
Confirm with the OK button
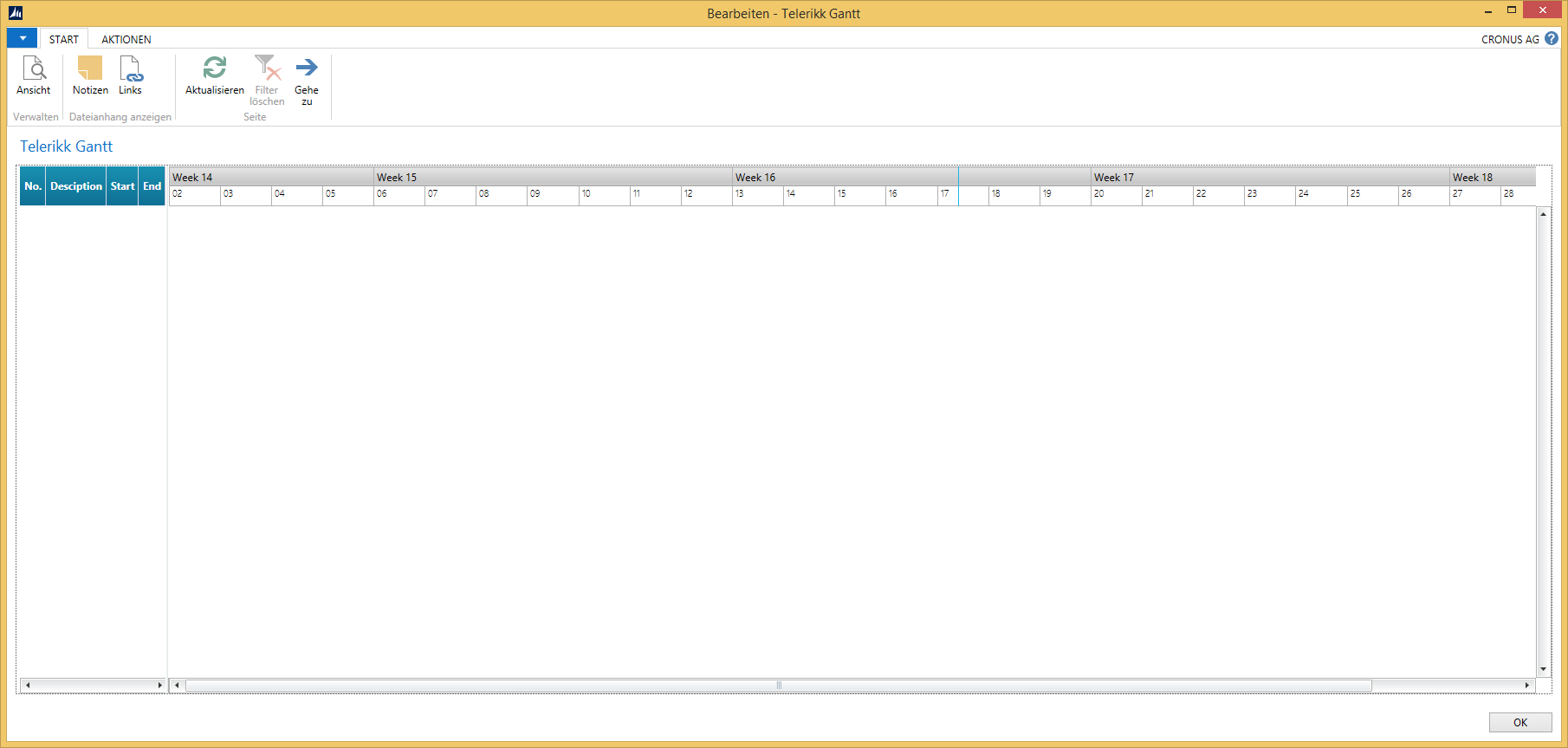click(x=1520, y=722)
